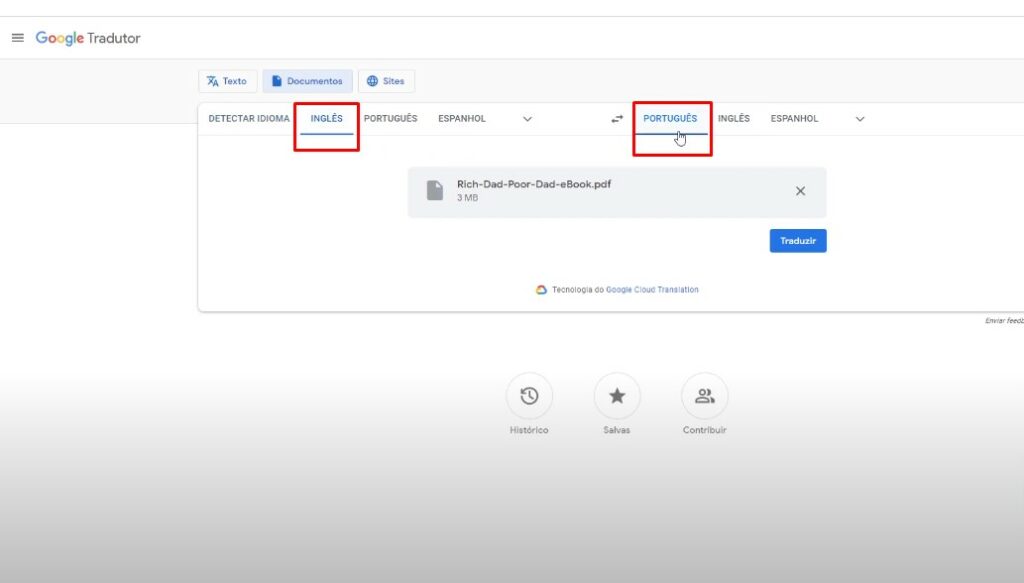
Task: Swap translation languages with the arrows icon
Action: click(617, 118)
